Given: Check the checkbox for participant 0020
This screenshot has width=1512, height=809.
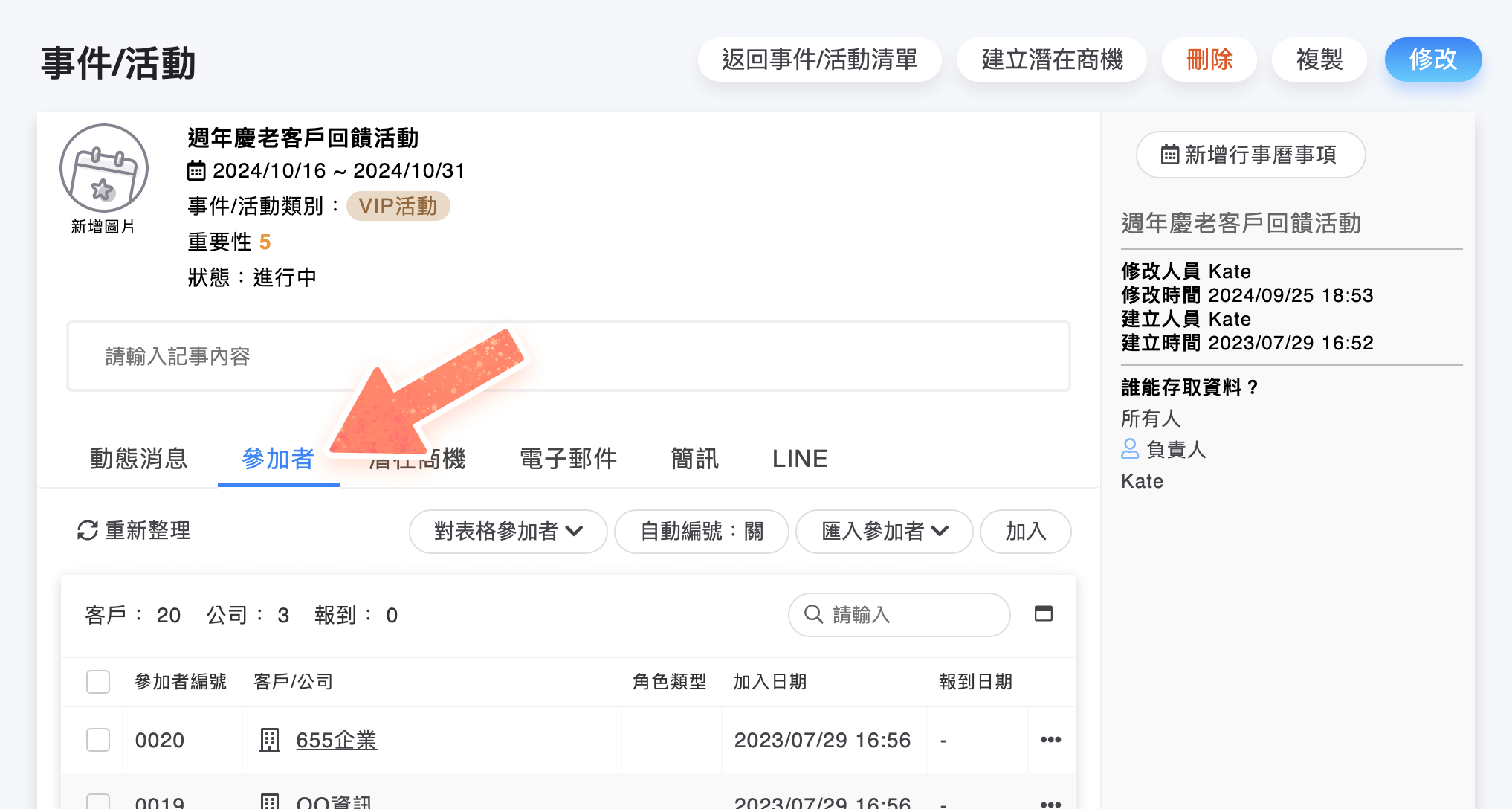Looking at the screenshot, I should pyautogui.click(x=98, y=740).
